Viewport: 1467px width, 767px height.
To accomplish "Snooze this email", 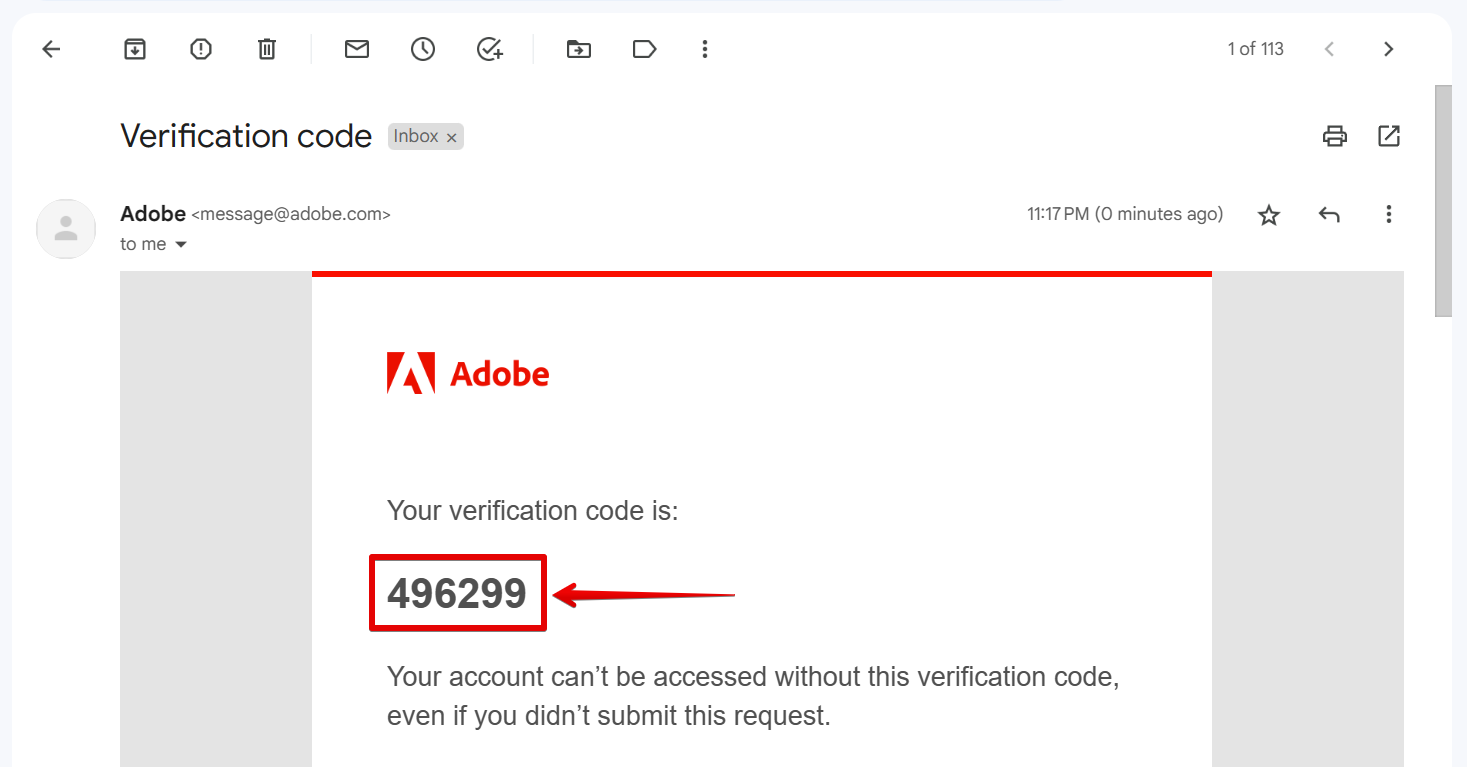I will [x=423, y=49].
